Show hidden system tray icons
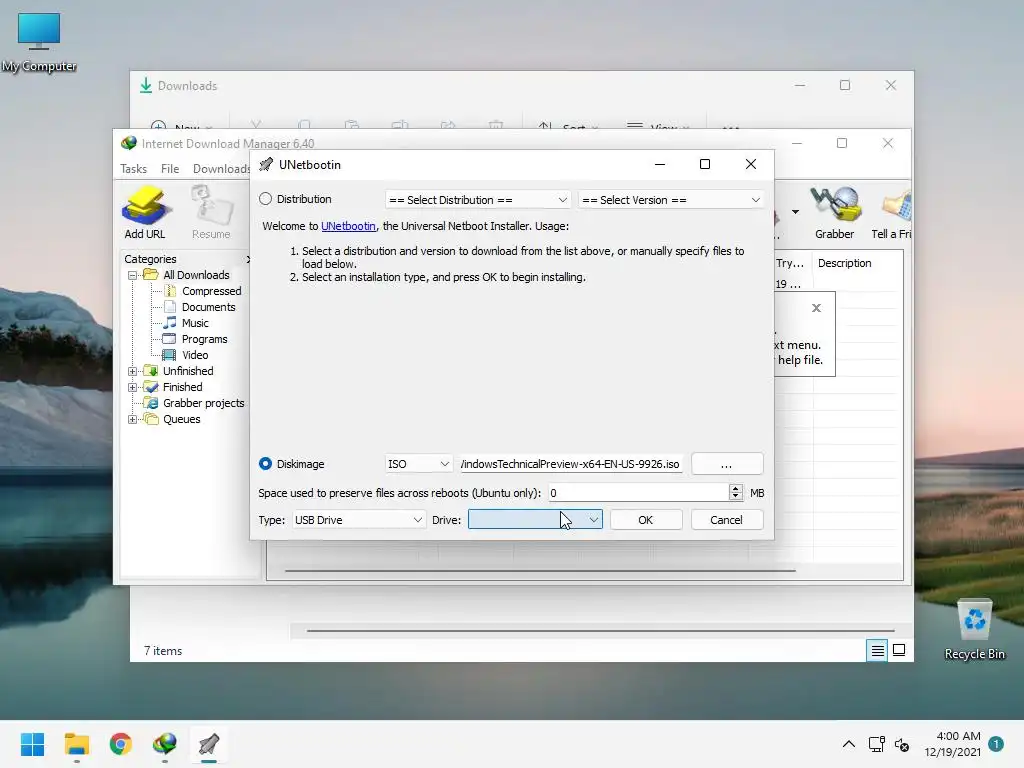 coord(848,744)
